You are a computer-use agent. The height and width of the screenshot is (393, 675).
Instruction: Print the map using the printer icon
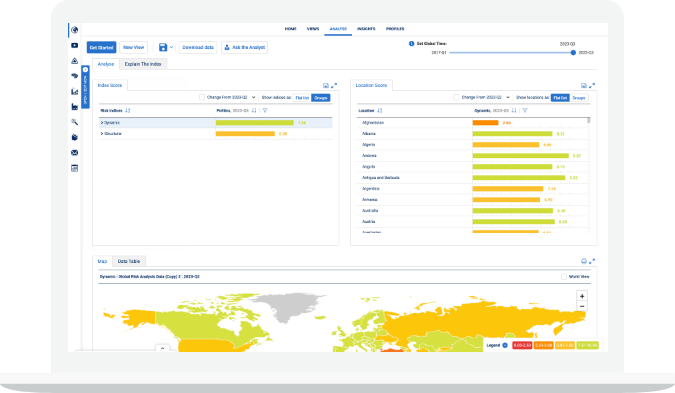pyautogui.click(x=584, y=261)
